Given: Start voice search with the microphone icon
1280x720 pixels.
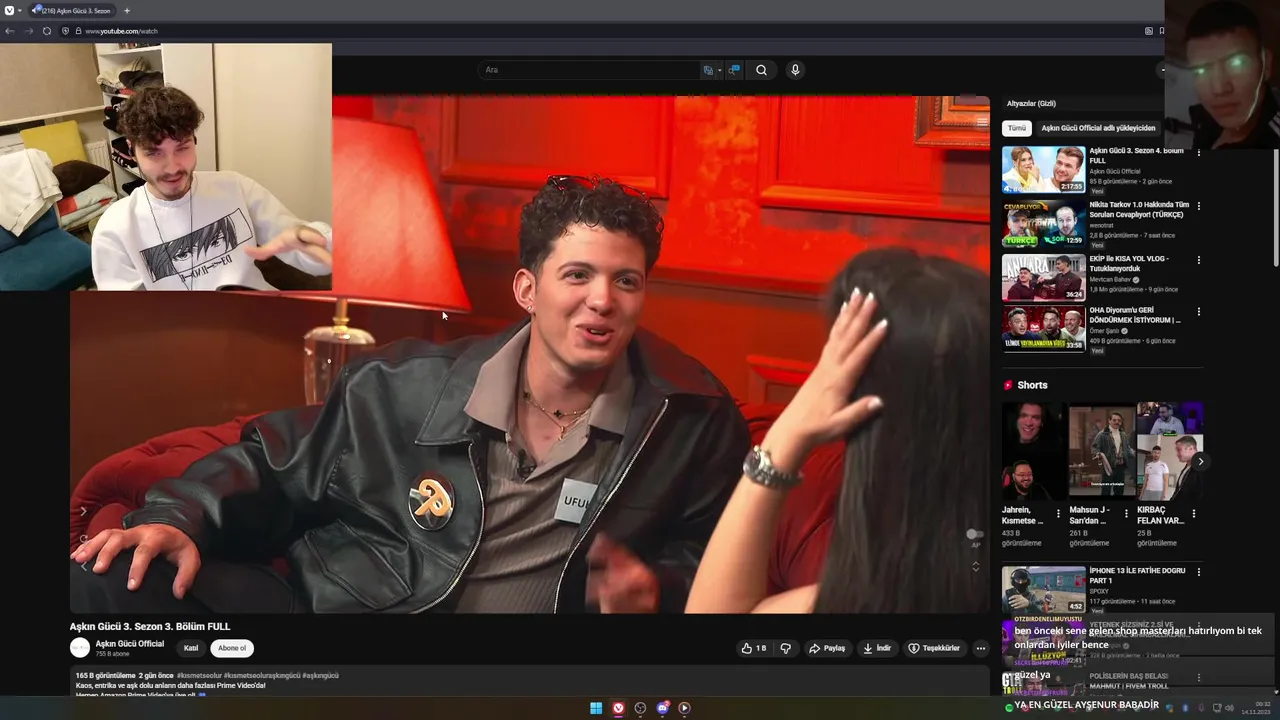Looking at the screenshot, I should coord(795,70).
